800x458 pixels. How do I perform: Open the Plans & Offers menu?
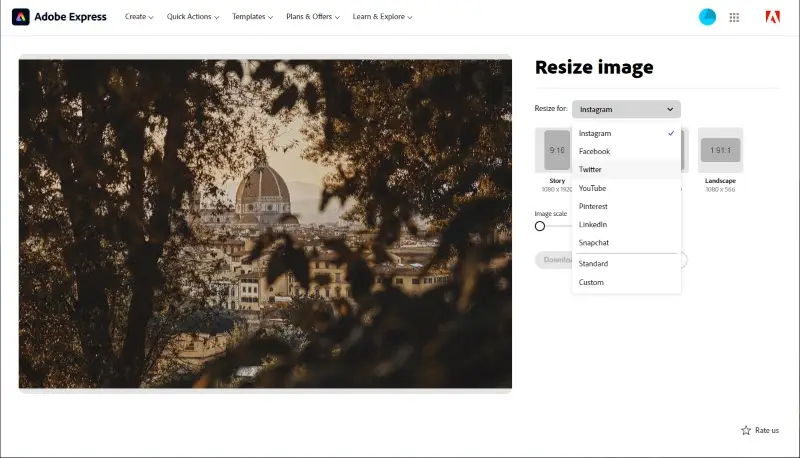pyautogui.click(x=312, y=17)
